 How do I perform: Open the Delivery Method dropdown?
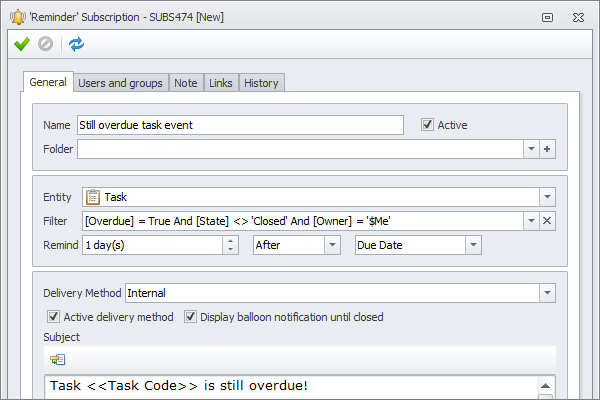[x=547, y=293]
